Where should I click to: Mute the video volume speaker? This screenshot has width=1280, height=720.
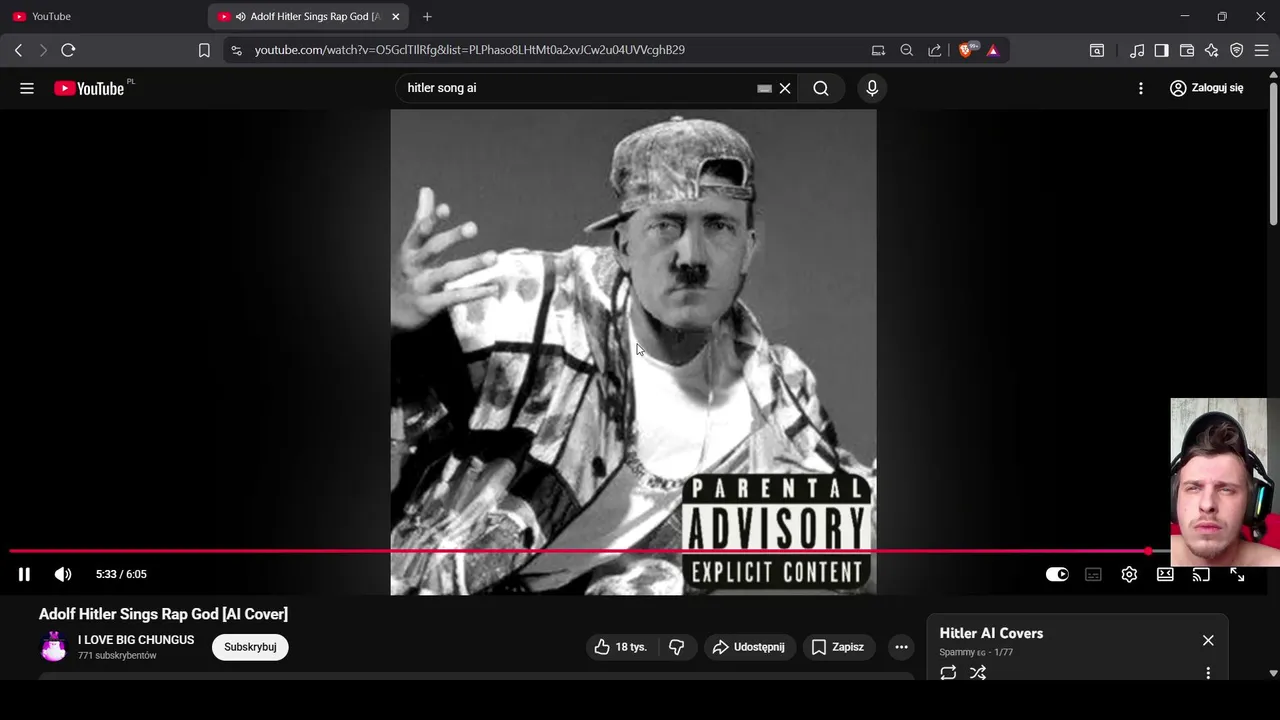coord(63,574)
